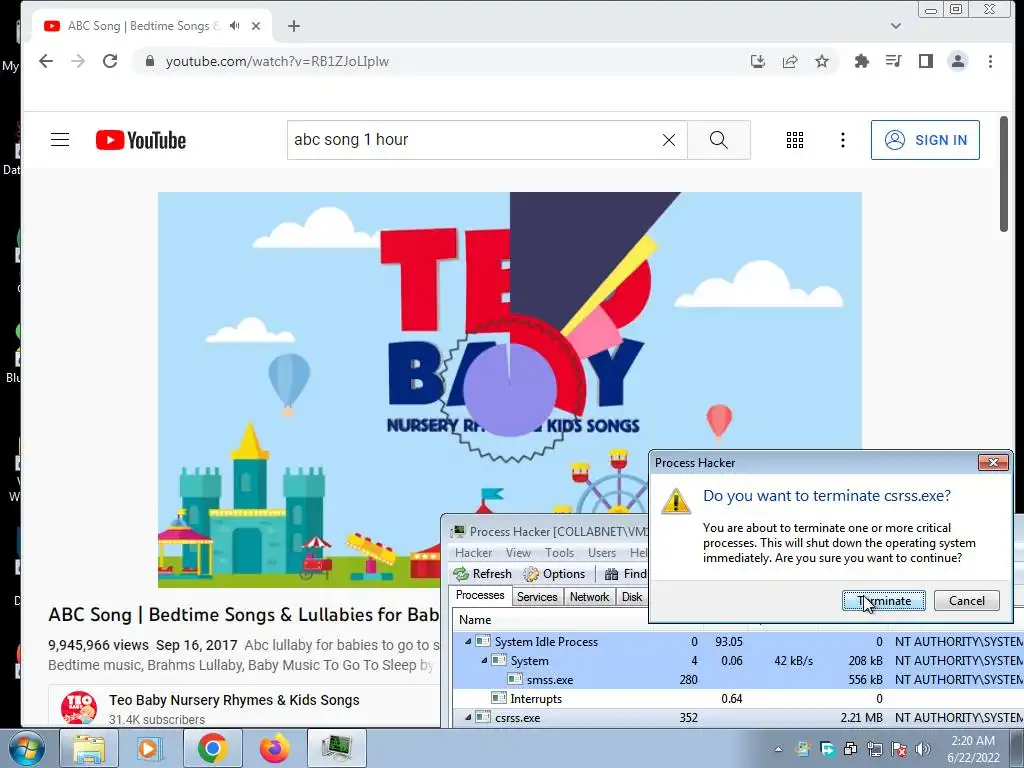Open YouTube guide hamburger menu
Screen dimensions: 1024x768
pos(60,140)
